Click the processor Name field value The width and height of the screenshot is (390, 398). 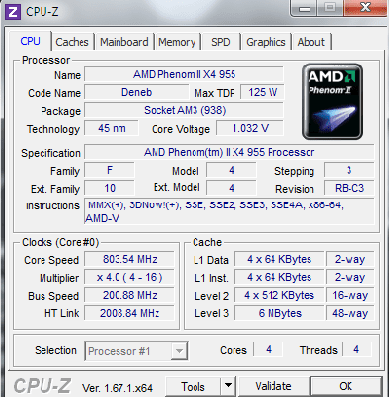coord(184,74)
